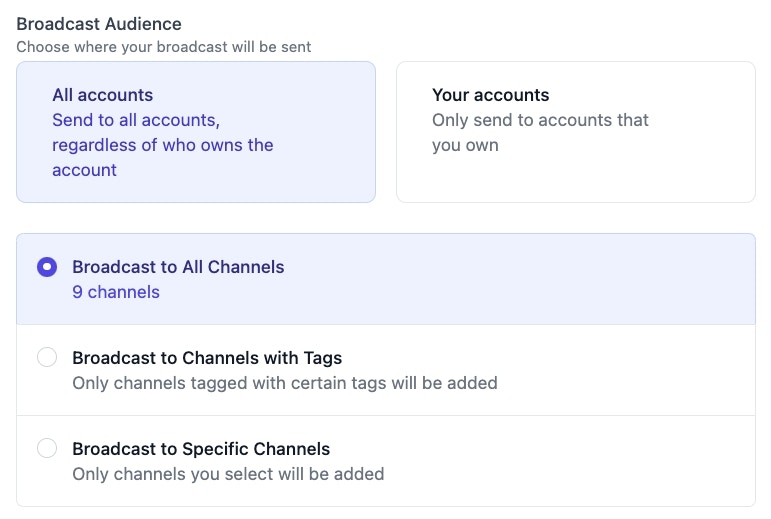The image size is (771, 519).
Task: Click the "All accounts" card title
Action: [x=103, y=95]
